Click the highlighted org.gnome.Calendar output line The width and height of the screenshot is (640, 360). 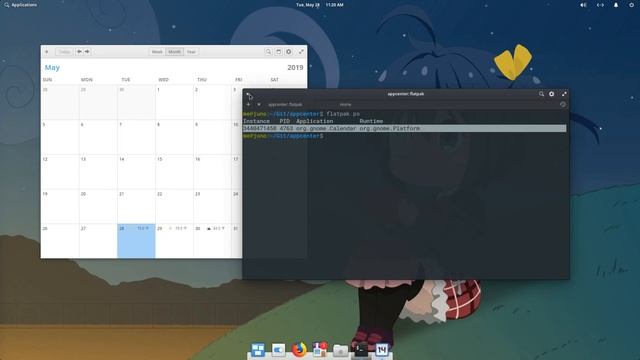(404, 129)
